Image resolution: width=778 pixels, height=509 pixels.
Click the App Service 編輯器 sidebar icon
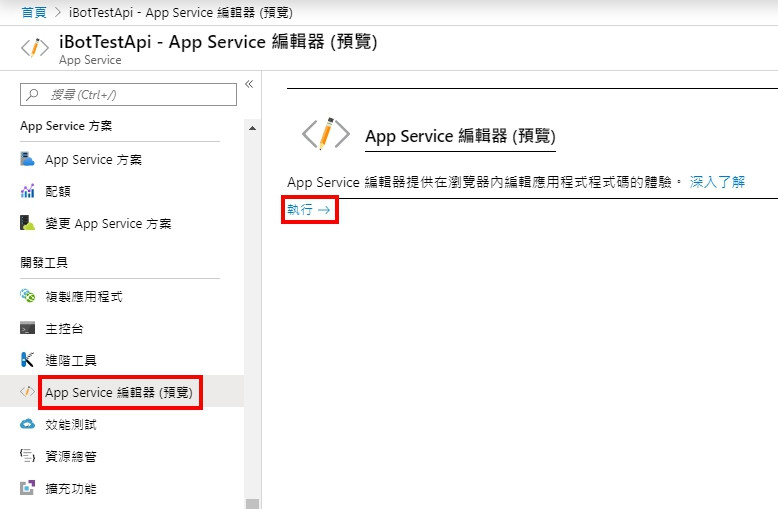(27, 392)
